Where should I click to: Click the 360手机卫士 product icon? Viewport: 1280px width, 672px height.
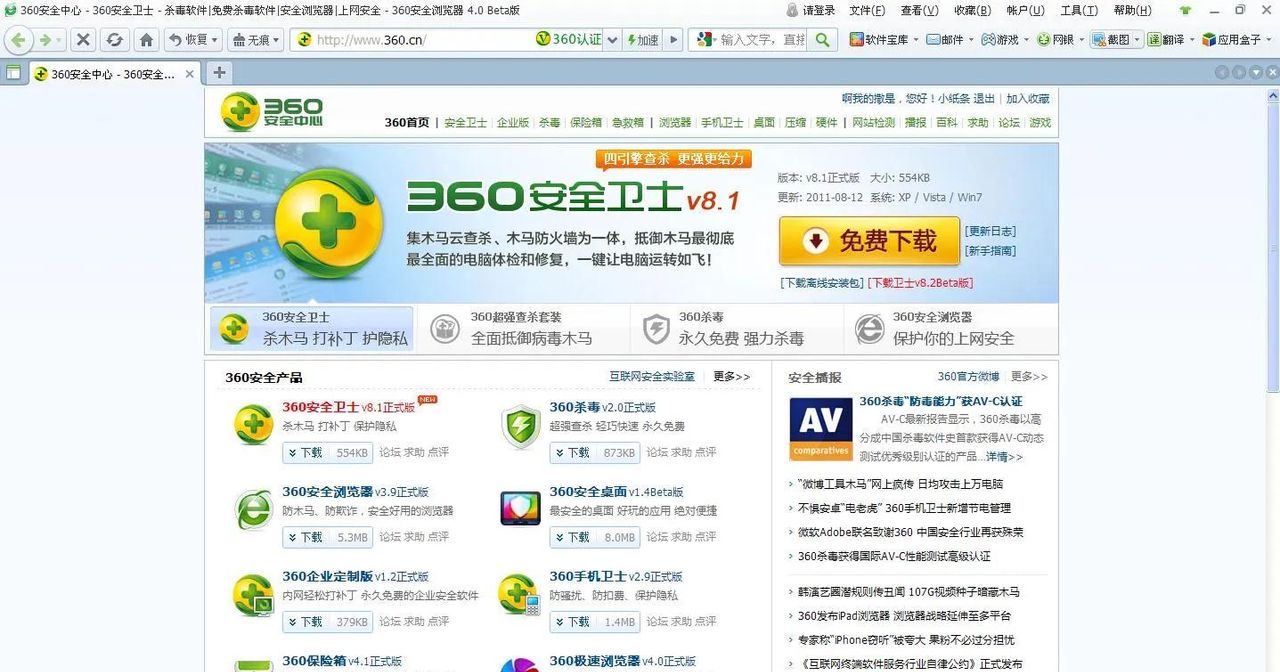520,595
